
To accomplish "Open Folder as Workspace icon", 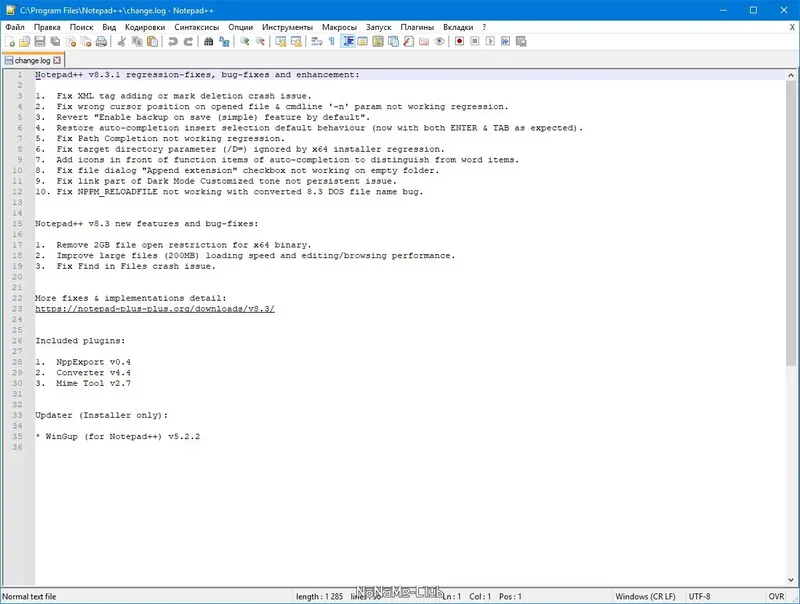I will pyautogui.click(x=423, y=42).
